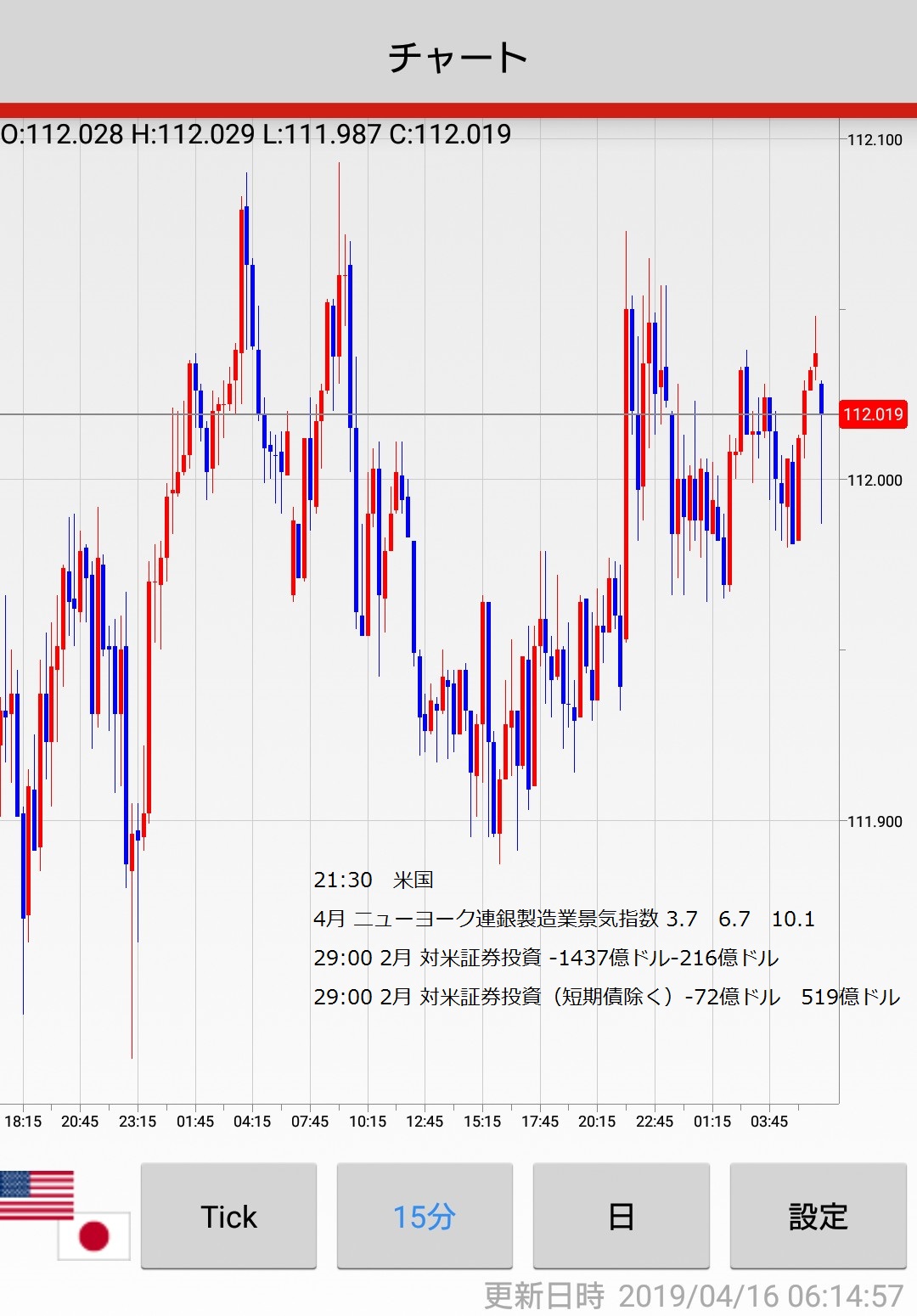Switch chart to Tick view
The height and width of the screenshot is (1316, 917).
click(228, 1216)
